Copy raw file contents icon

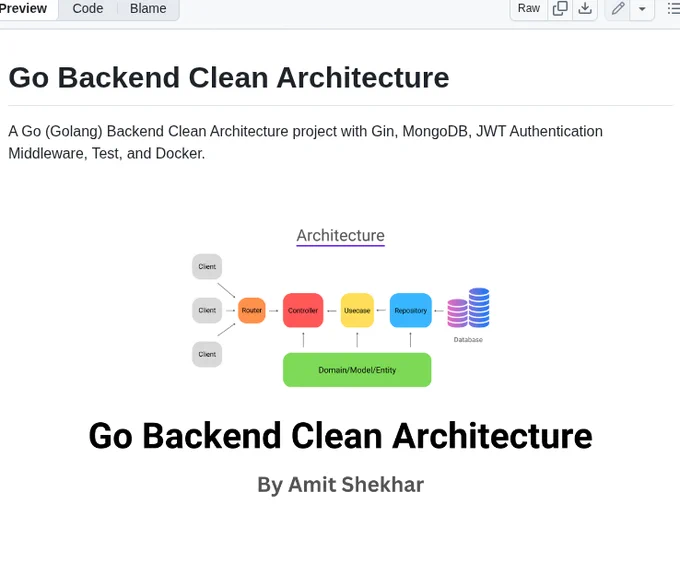click(560, 8)
